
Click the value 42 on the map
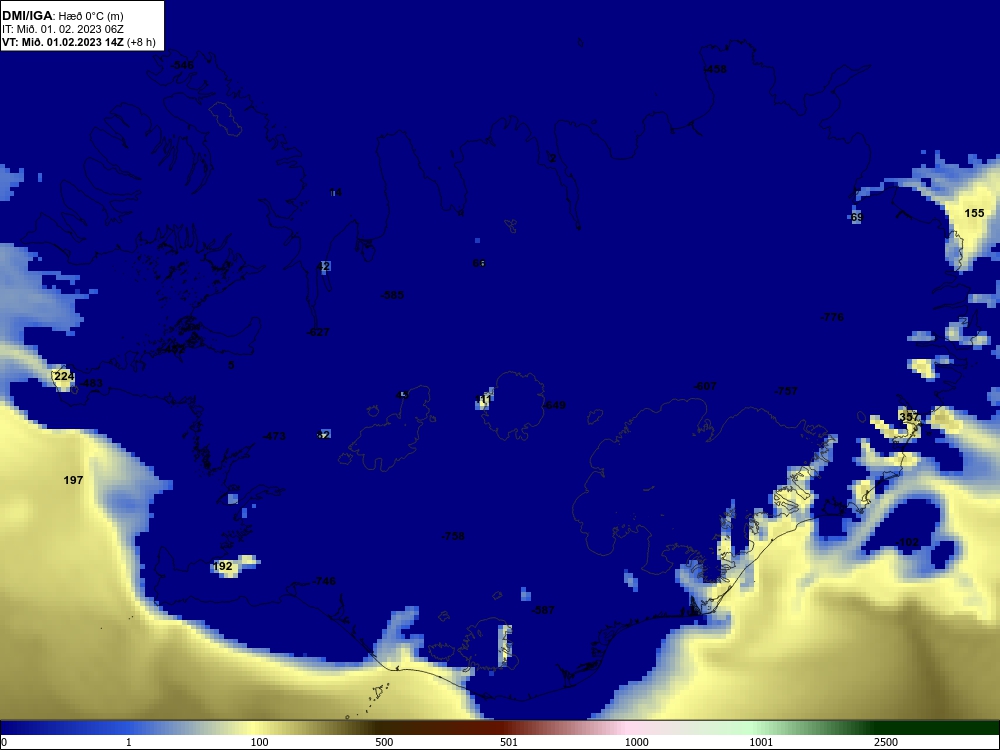coord(323,267)
